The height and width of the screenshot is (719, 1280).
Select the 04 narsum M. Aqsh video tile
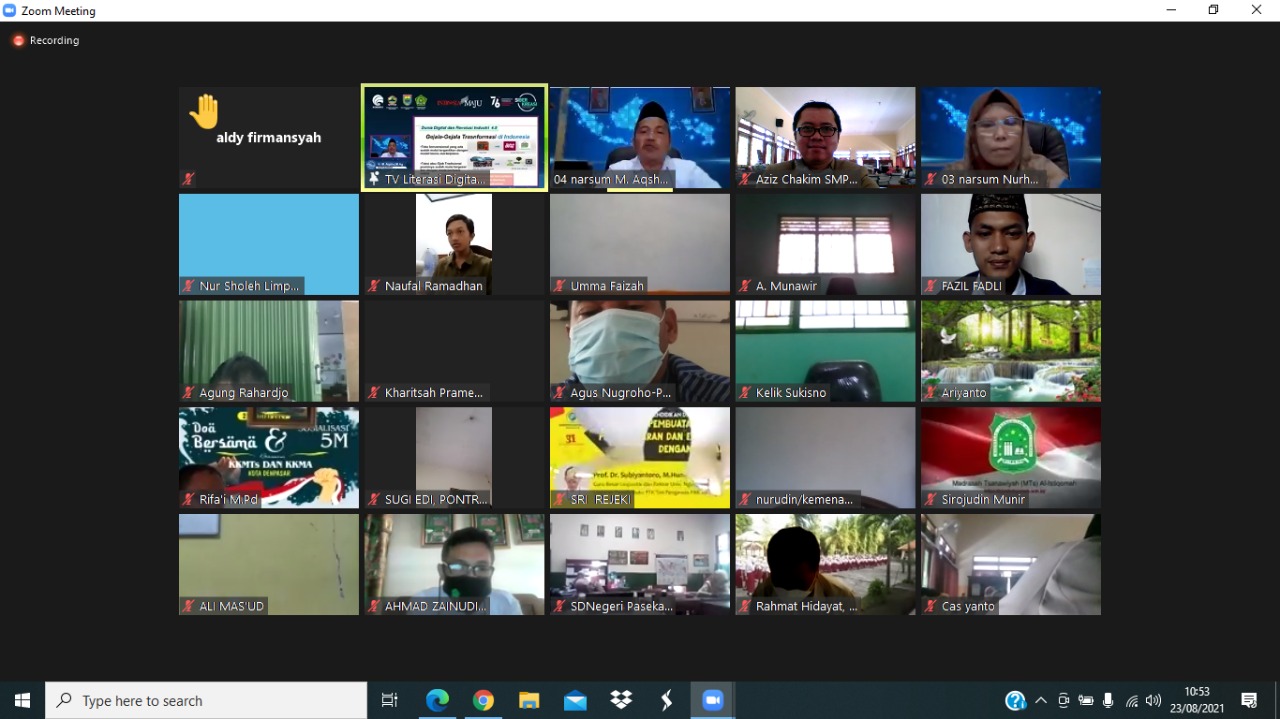(640, 137)
